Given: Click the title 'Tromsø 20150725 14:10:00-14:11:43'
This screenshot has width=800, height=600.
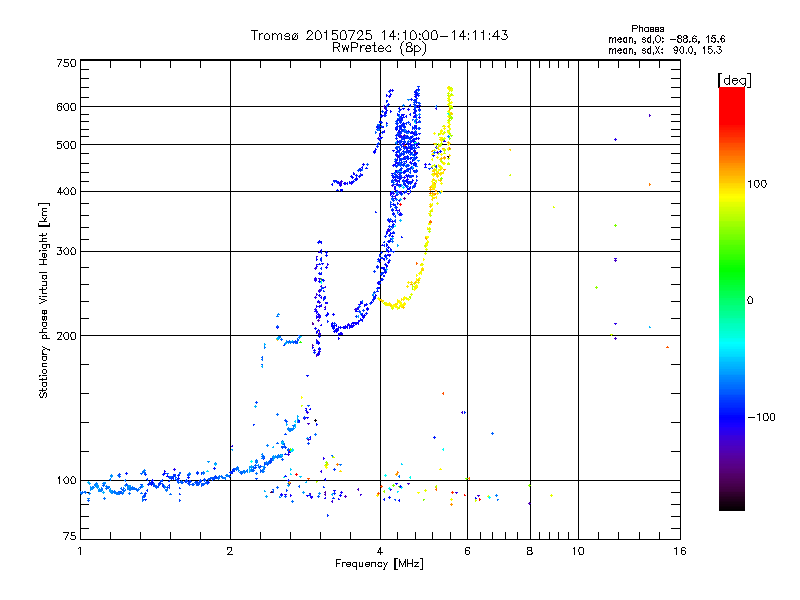Looking at the screenshot, I should pyautogui.click(x=379, y=35).
